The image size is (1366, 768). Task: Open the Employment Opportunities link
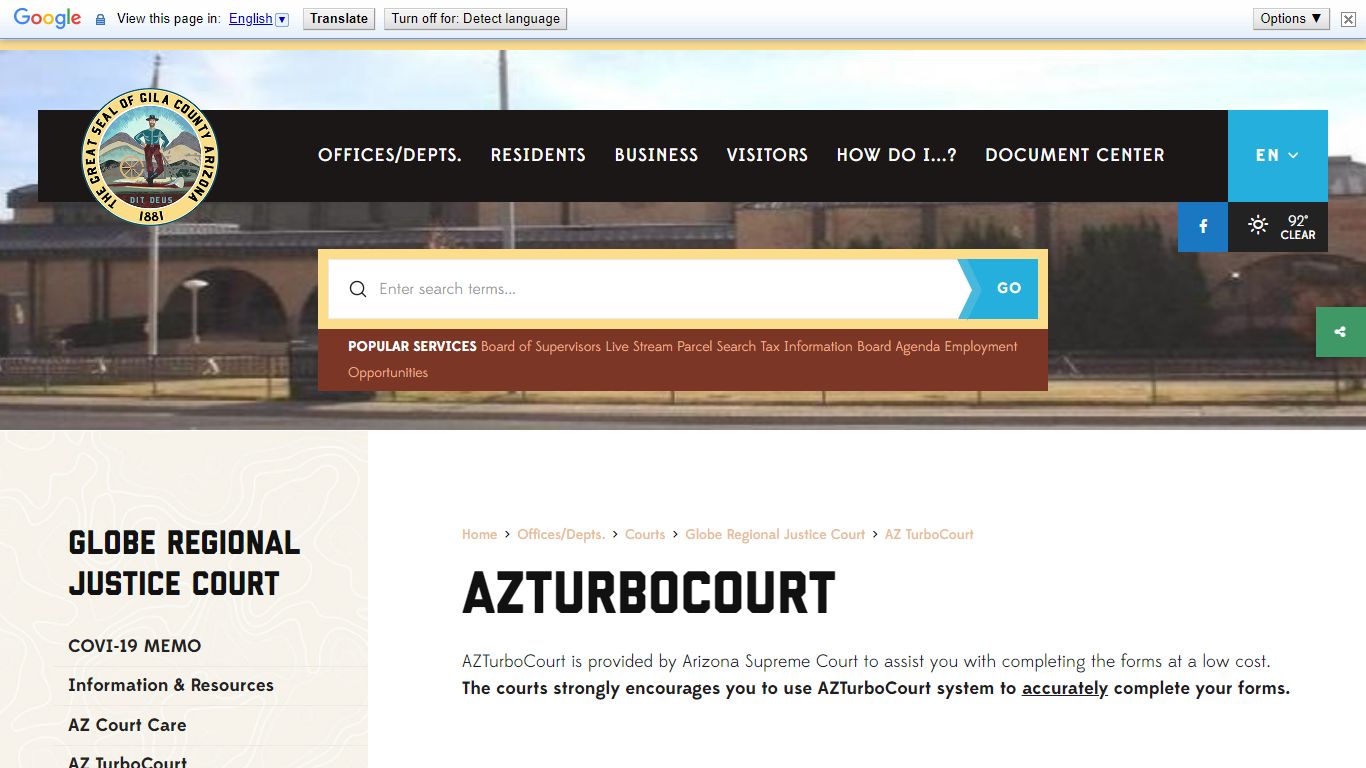point(683,359)
